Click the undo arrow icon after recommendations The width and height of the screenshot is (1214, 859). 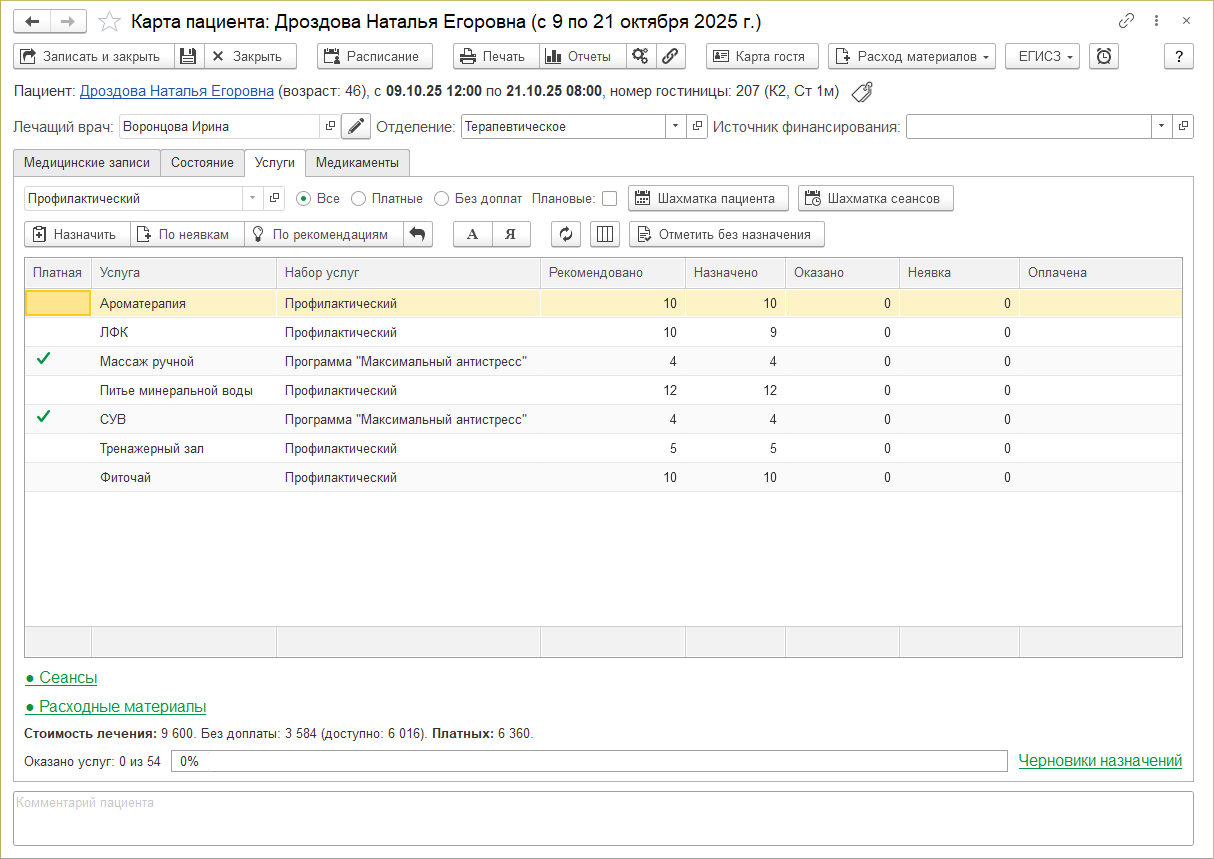coord(418,234)
